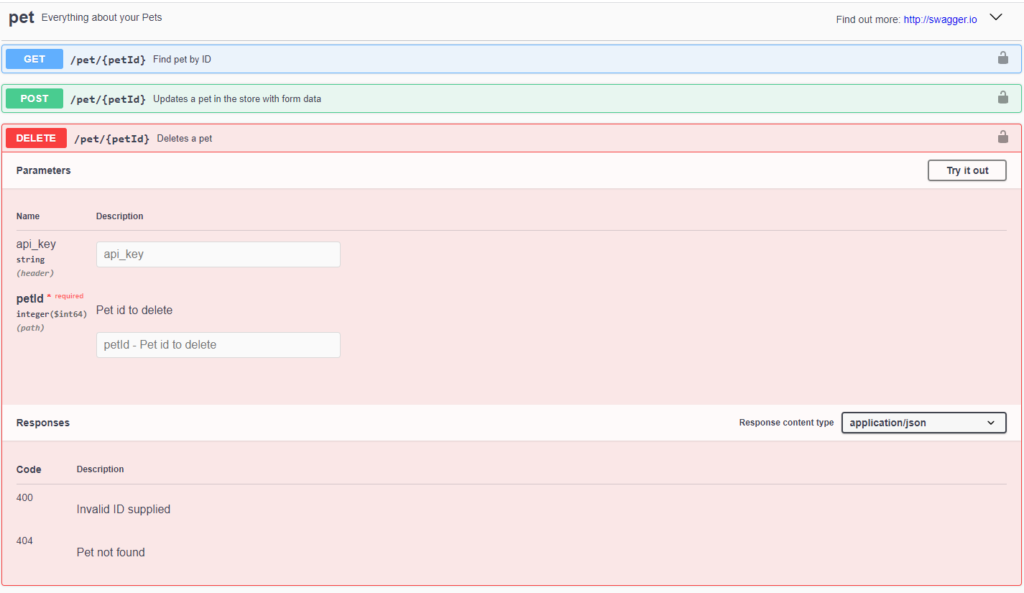Focus the petId input field

click(218, 345)
